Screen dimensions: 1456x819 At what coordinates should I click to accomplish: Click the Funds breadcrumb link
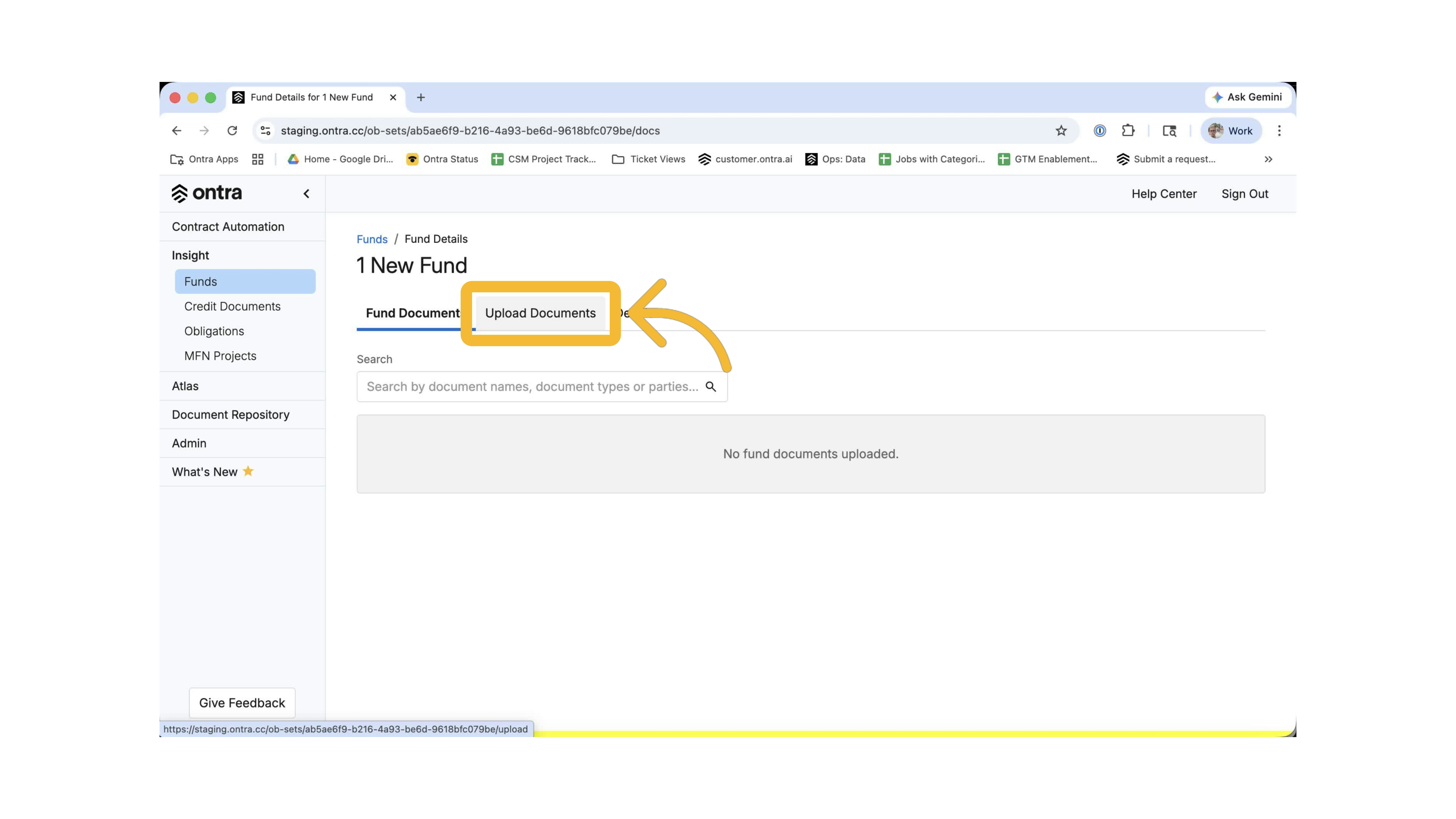point(372,239)
